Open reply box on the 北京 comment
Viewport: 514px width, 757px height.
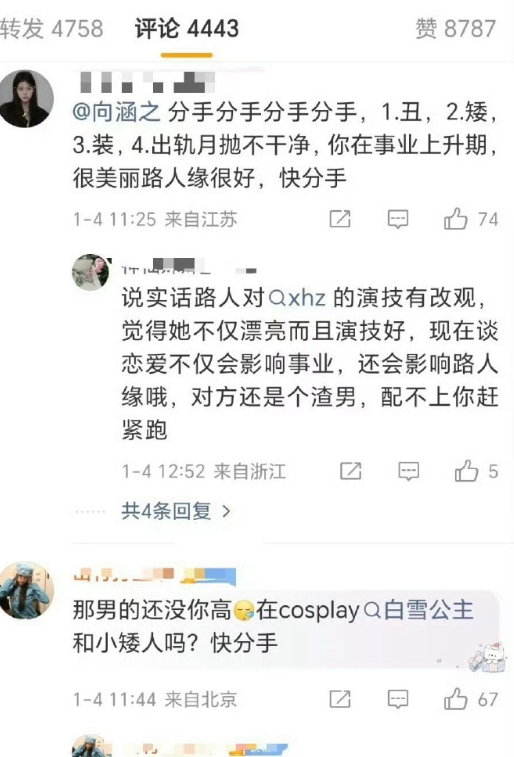[x=398, y=699]
